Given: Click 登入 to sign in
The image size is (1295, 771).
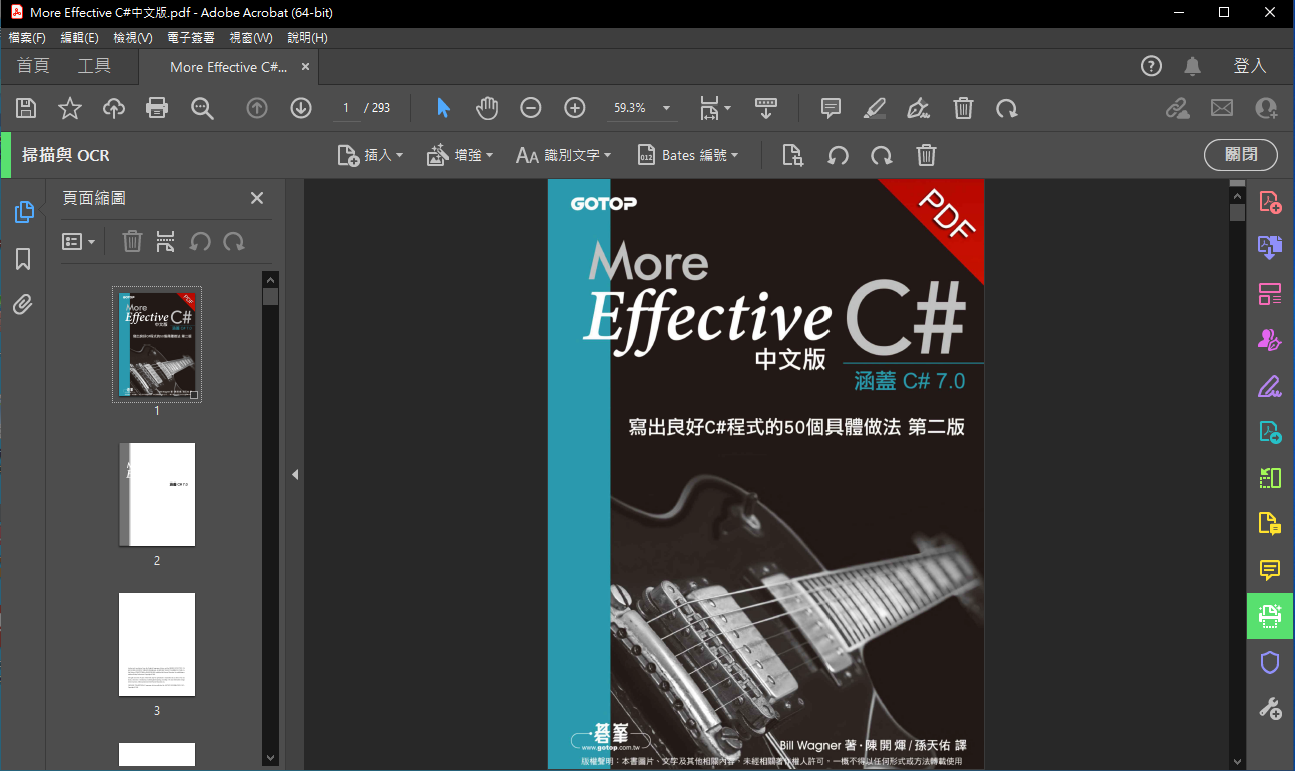Looking at the screenshot, I should point(1250,66).
